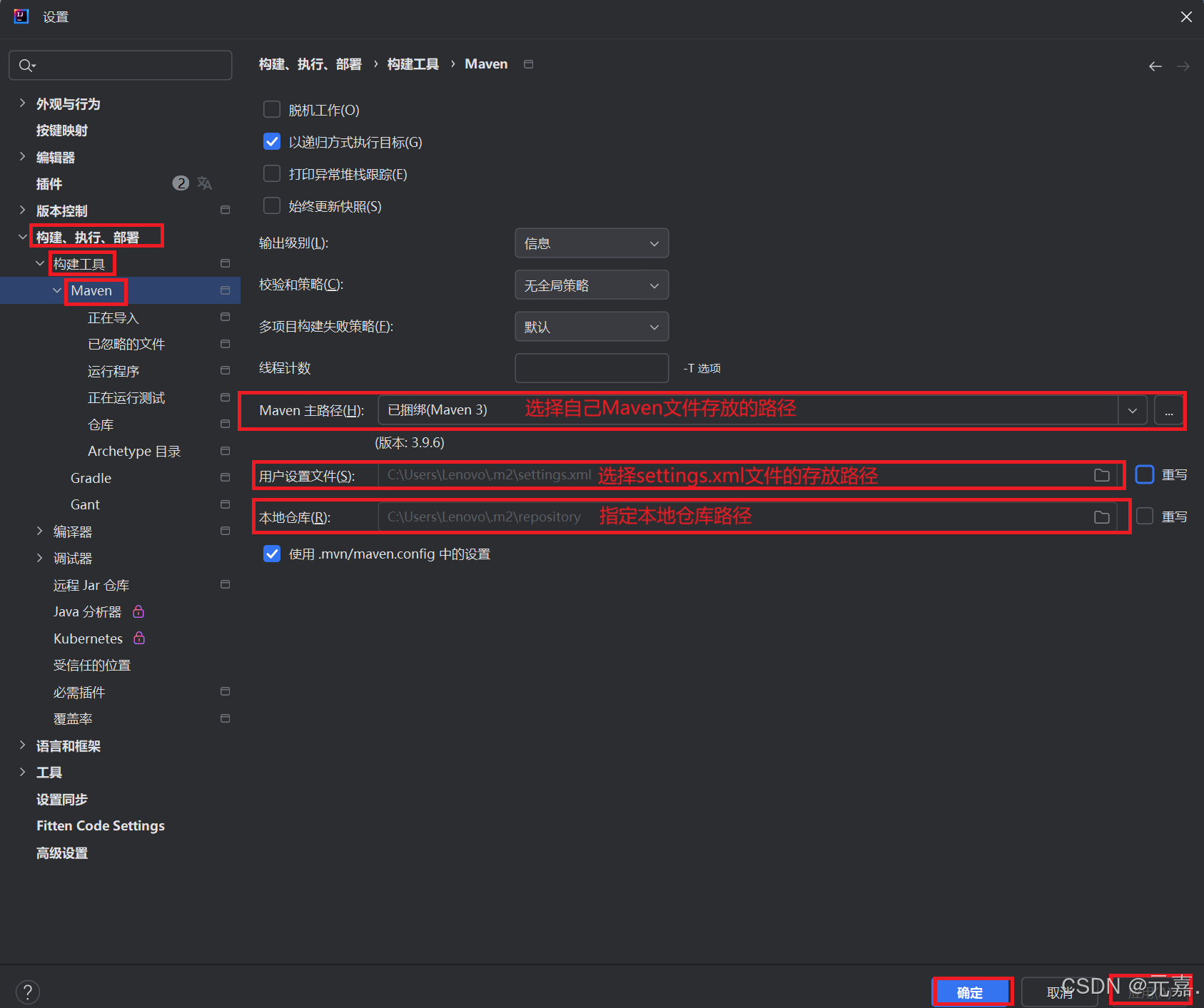The height and width of the screenshot is (1008, 1204).
Task: Collapse the 构建工具 tree node
Action: tap(40, 263)
